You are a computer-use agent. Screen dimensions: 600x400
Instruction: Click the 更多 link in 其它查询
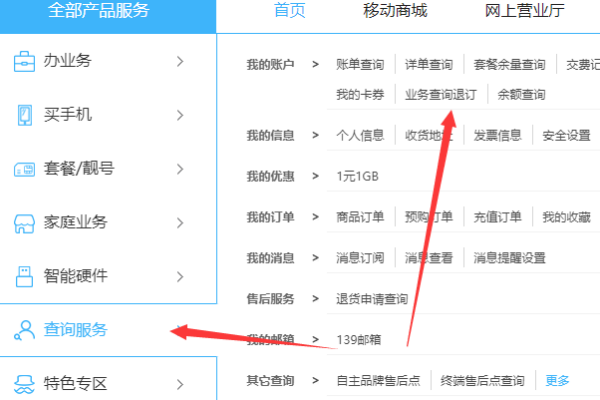click(x=557, y=380)
